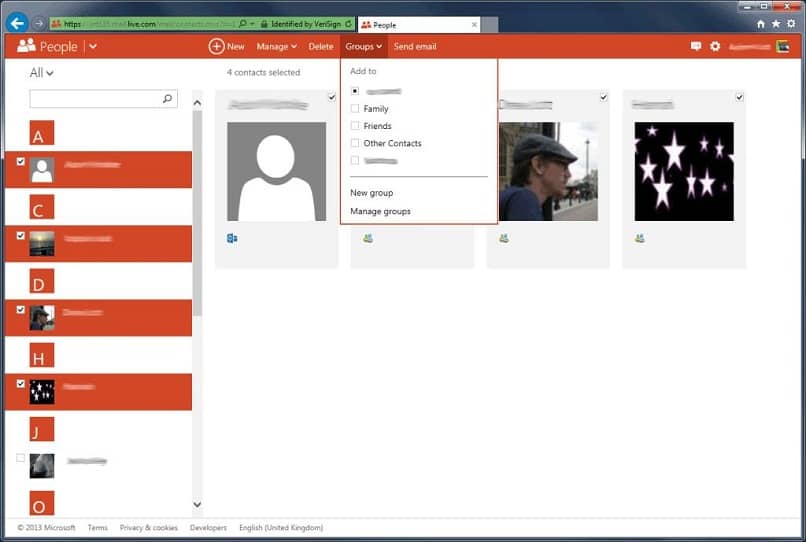This screenshot has height=542, width=806.
Task: Click the J letter tile in contact list
Action: click(42, 429)
